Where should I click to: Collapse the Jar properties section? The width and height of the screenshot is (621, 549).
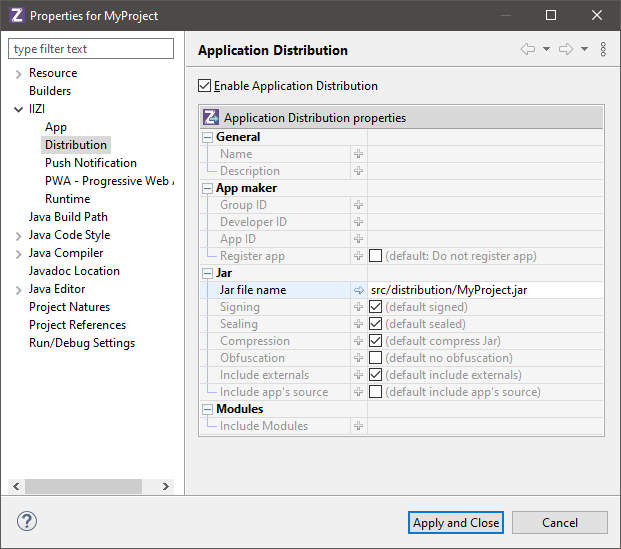(x=208, y=273)
